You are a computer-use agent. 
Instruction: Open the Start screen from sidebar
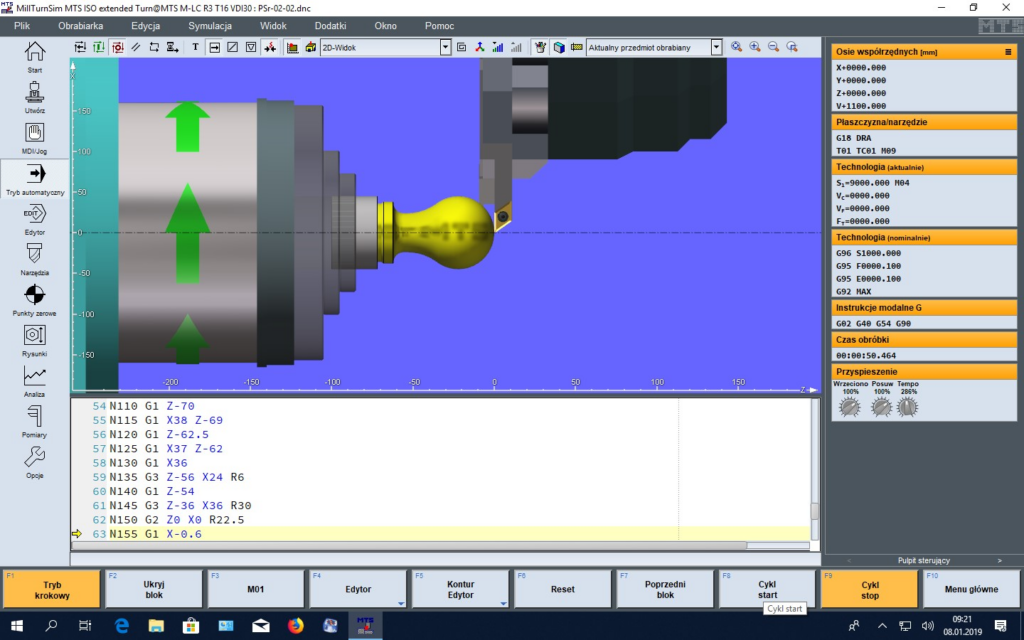35,57
